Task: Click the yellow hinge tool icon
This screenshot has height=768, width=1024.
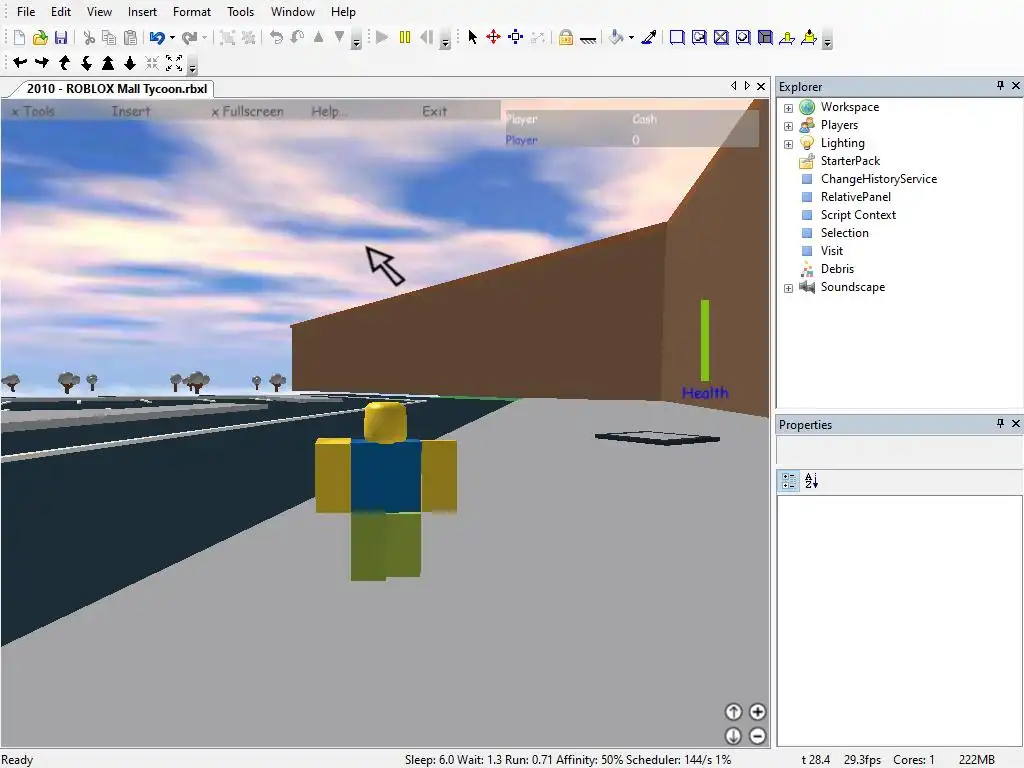Action: 787,37
